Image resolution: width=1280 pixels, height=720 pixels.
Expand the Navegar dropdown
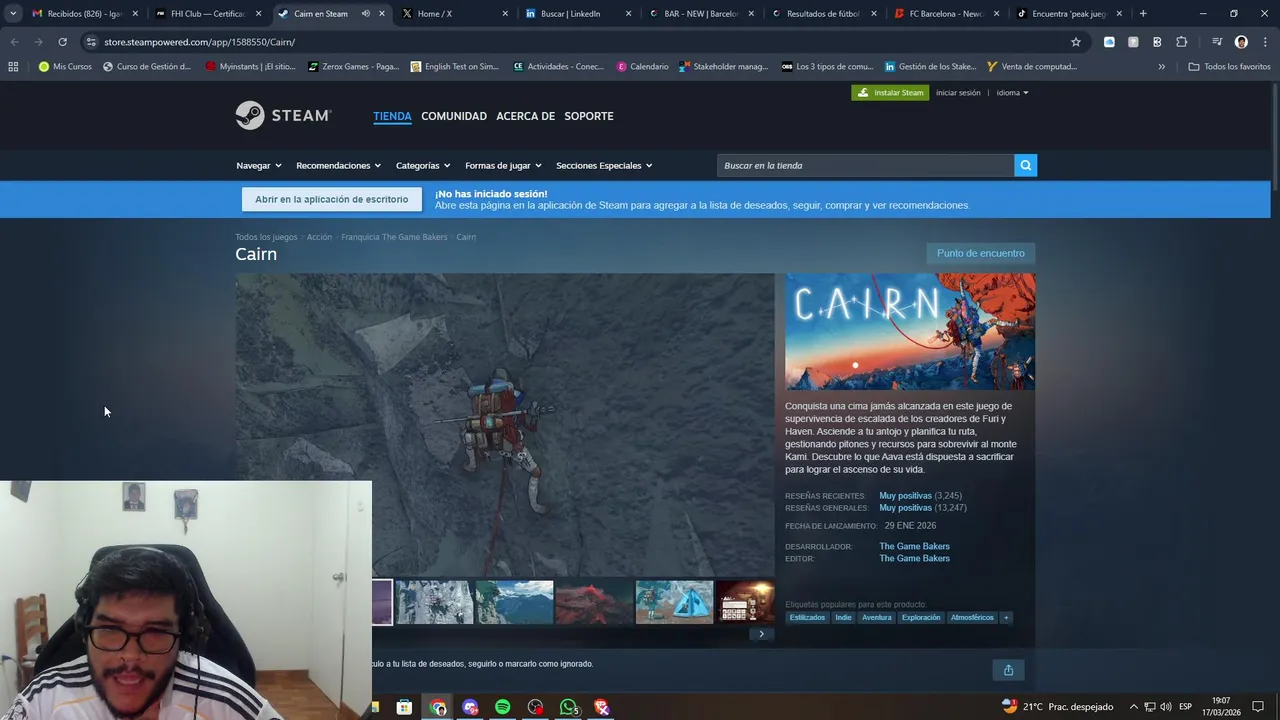pos(259,165)
